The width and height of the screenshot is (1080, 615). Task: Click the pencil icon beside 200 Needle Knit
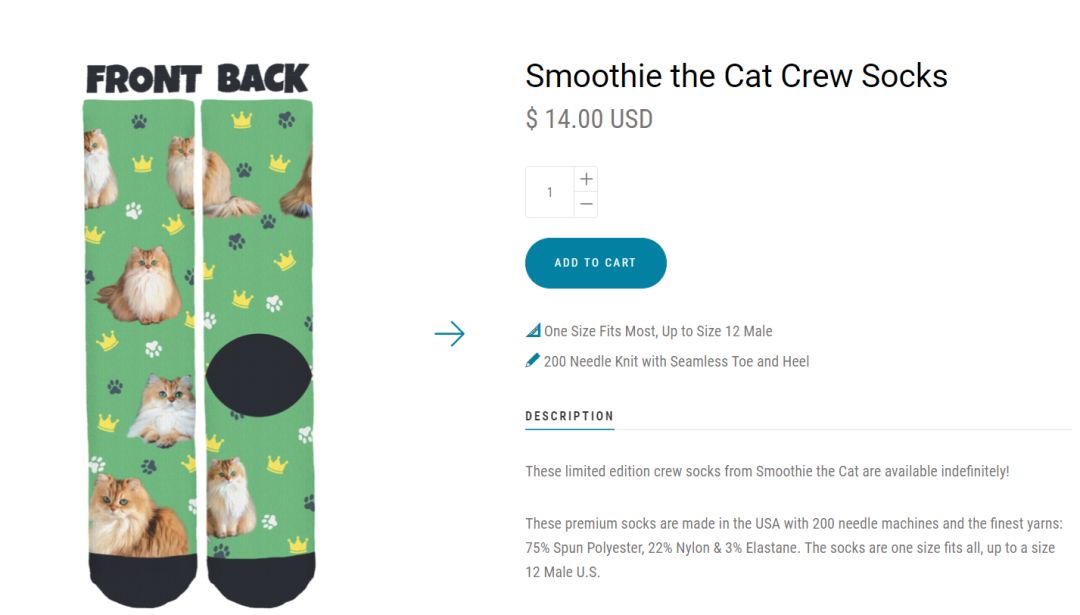pyautogui.click(x=533, y=361)
